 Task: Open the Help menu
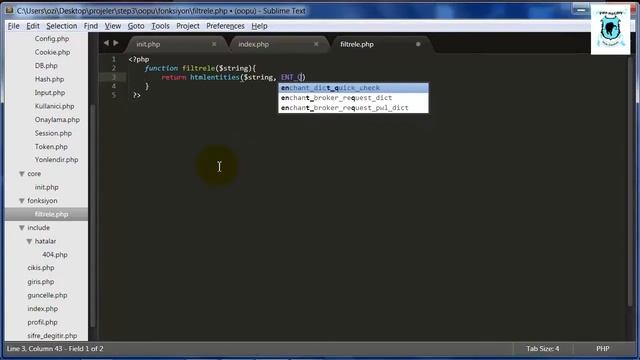point(259,26)
